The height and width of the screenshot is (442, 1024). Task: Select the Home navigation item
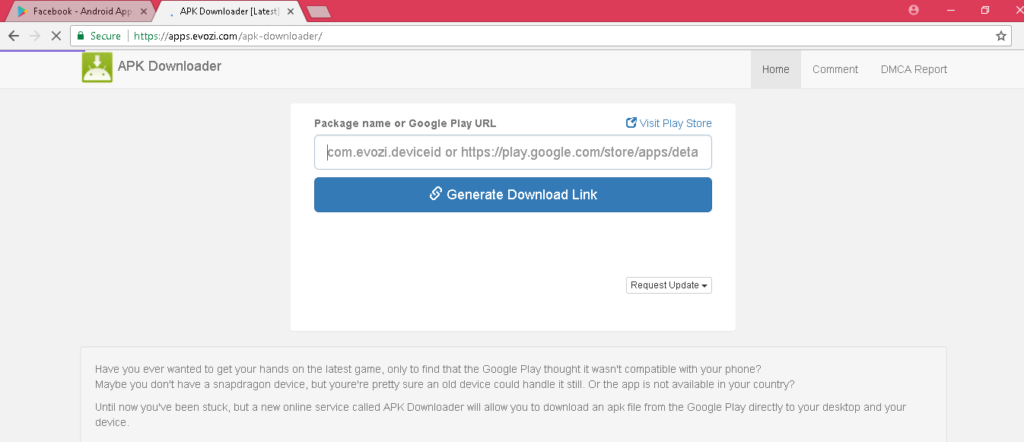click(776, 69)
